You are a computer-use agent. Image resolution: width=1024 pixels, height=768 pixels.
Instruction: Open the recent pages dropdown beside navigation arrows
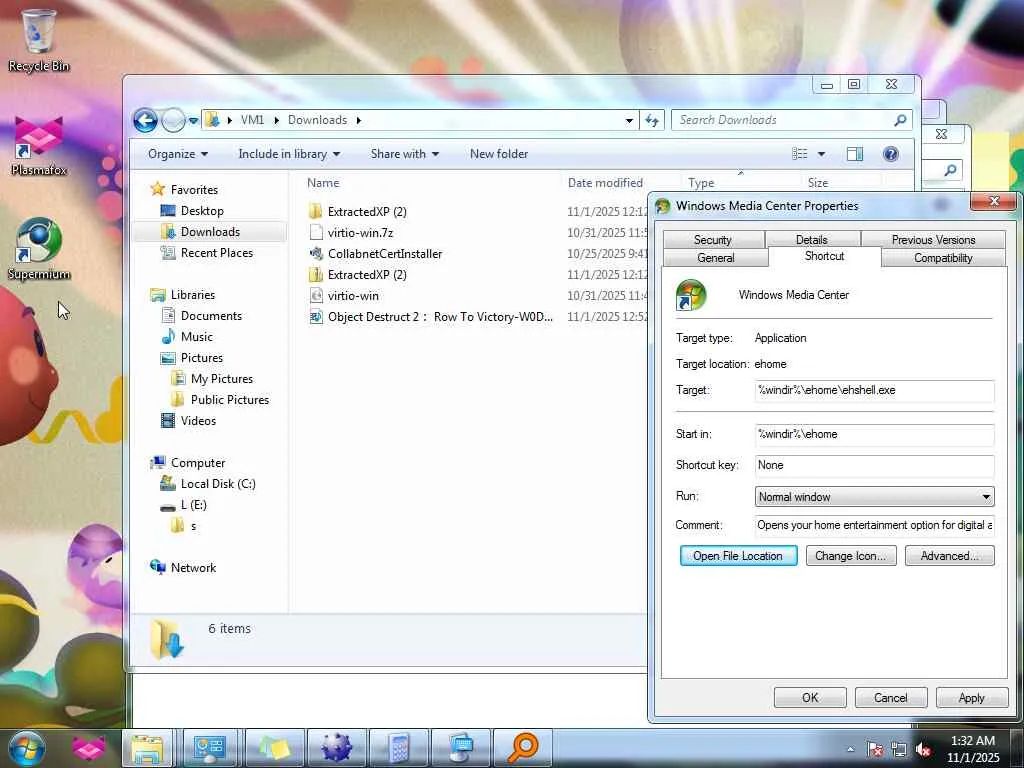tap(193, 121)
